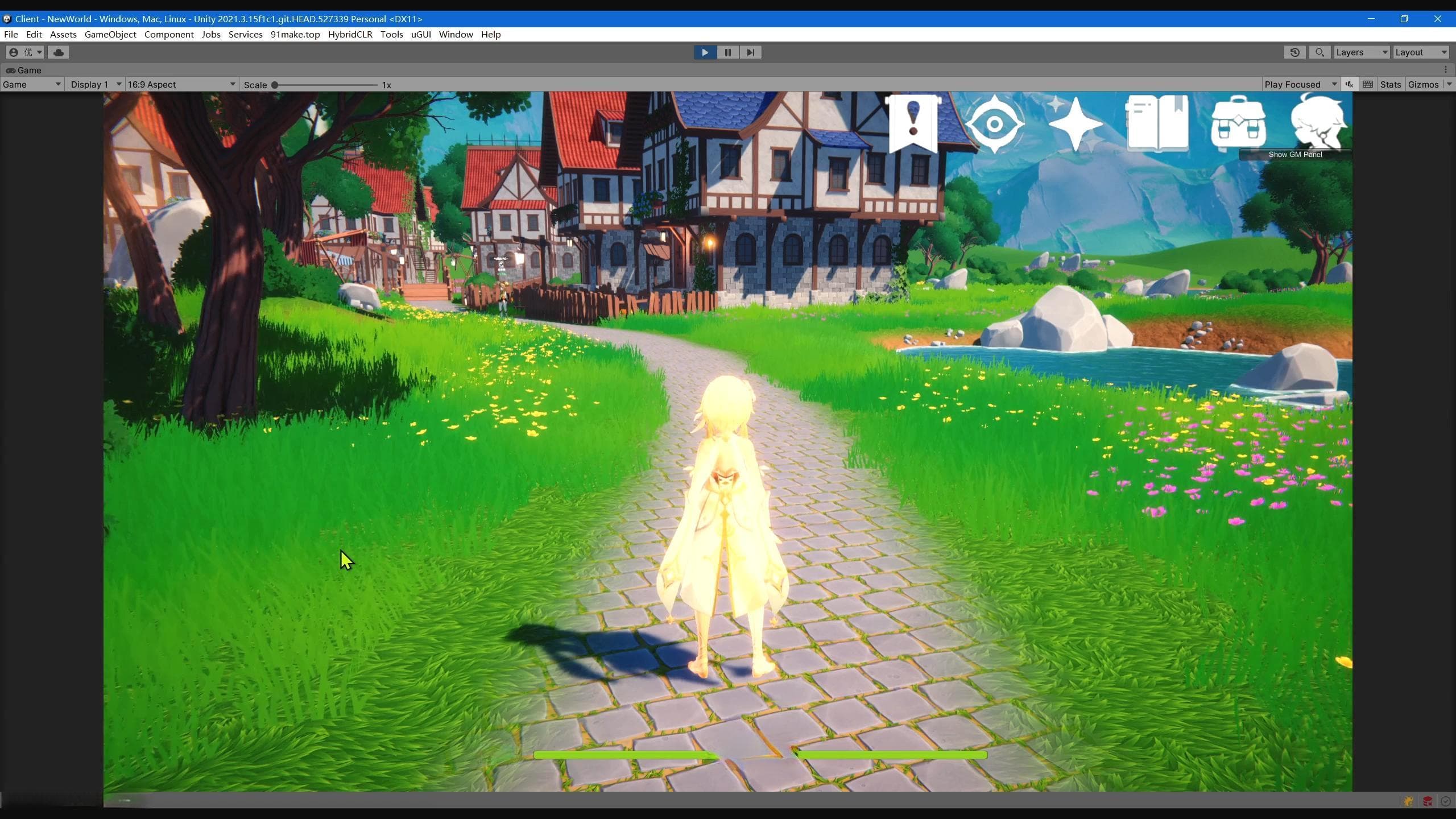Open the backpack inventory icon
The height and width of the screenshot is (819, 1456).
1238,124
